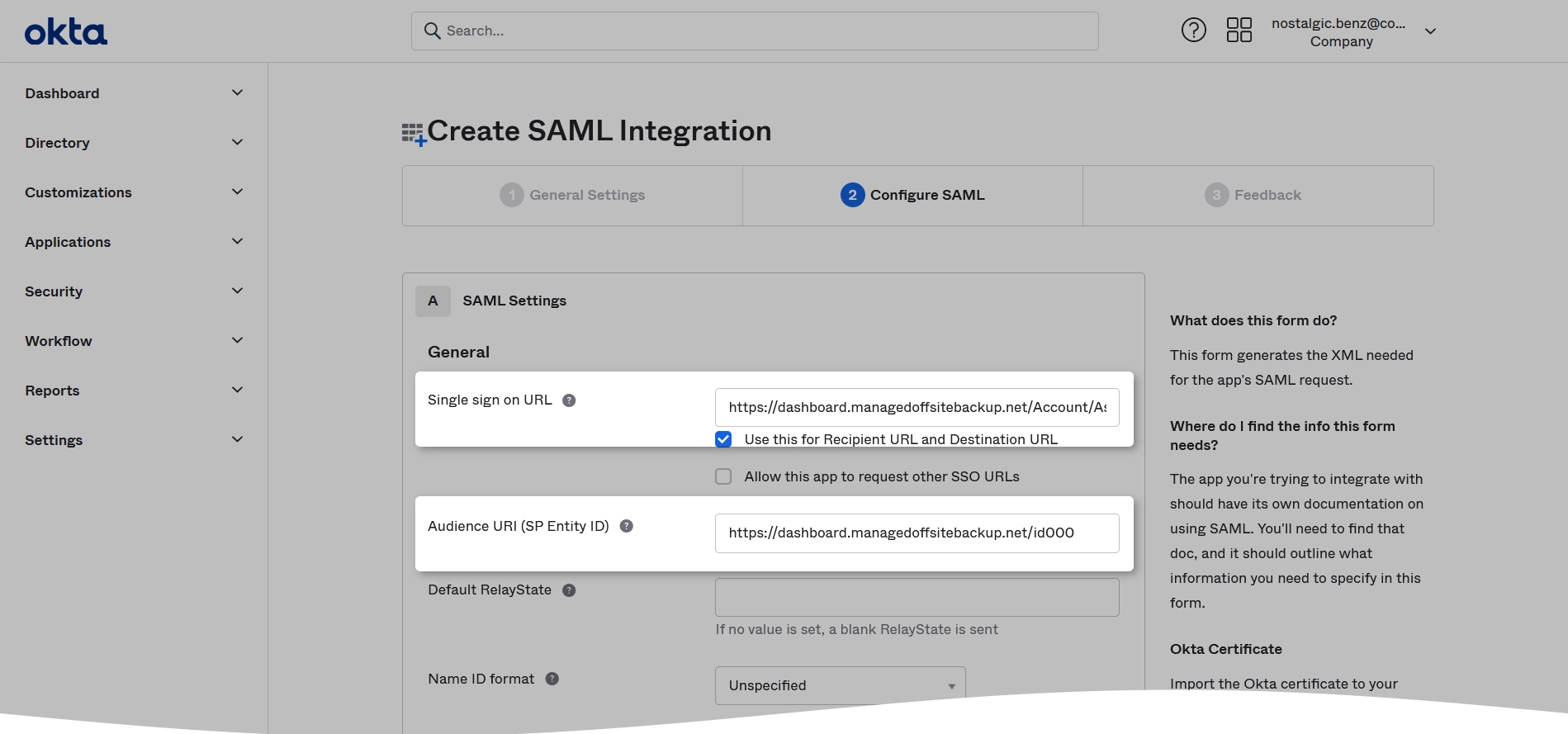The height and width of the screenshot is (734, 1568).
Task: Click the 'Name ID format' label
Action: (481, 679)
